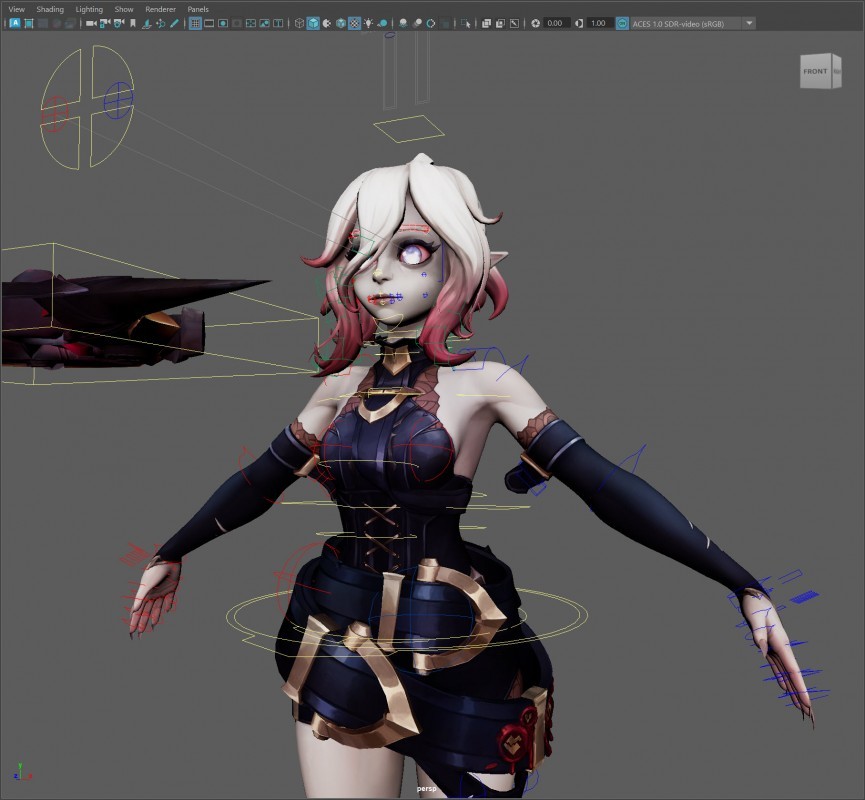Click Use All Lights bulb icon
This screenshot has width=865, height=800.
369,23
